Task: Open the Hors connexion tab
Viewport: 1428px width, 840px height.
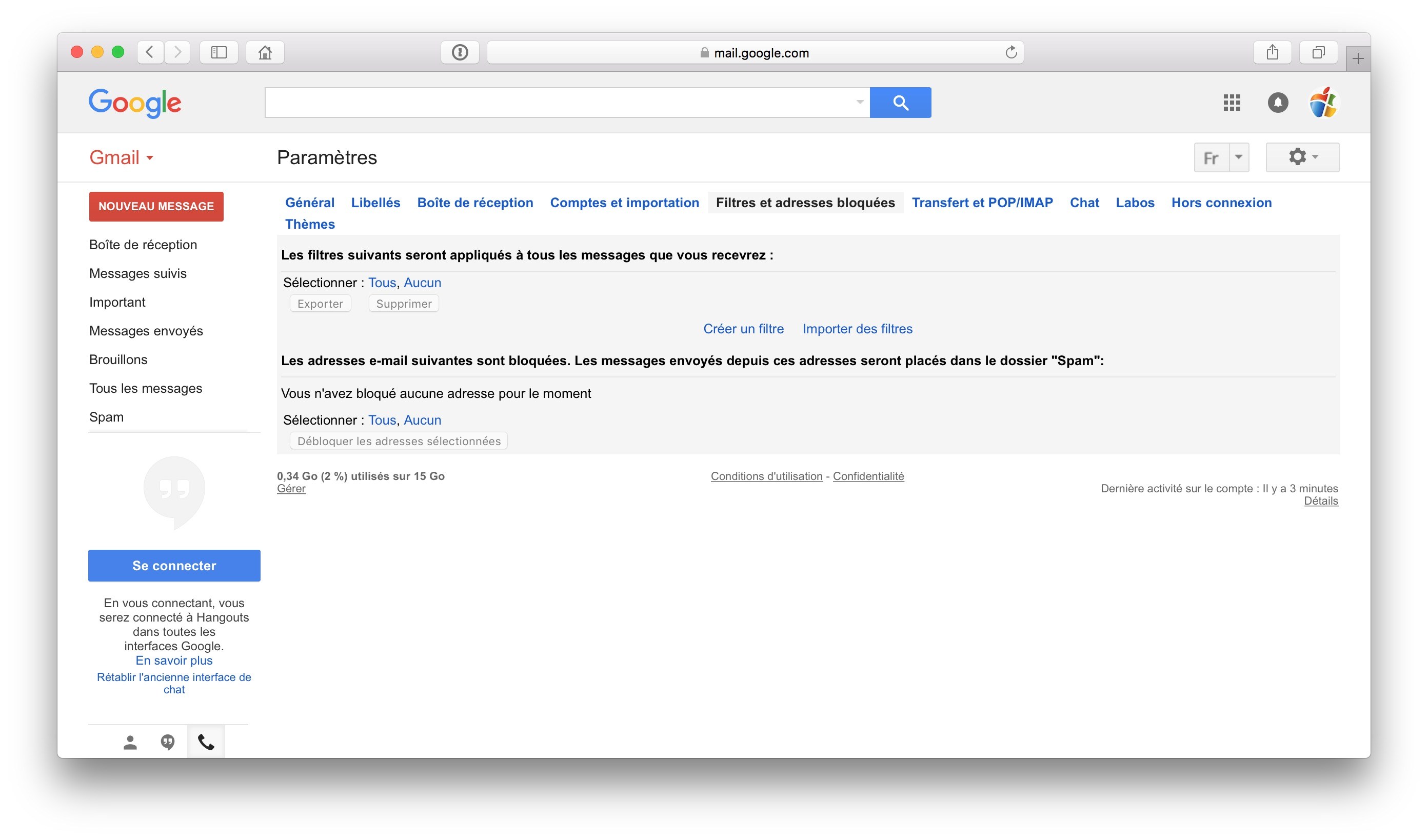Action: (x=1221, y=203)
